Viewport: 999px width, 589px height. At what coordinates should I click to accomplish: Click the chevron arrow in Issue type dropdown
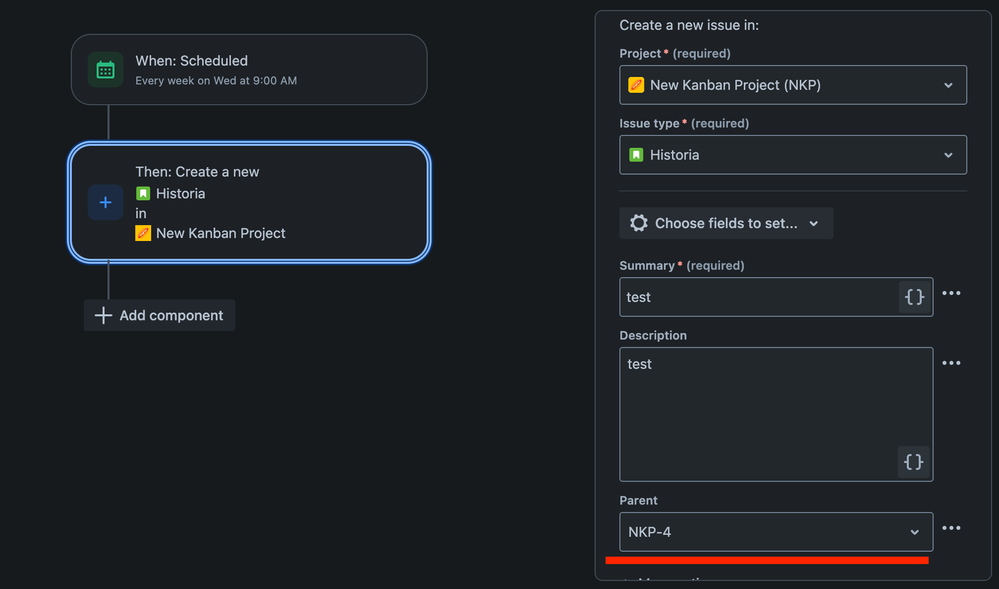(x=948, y=156)
